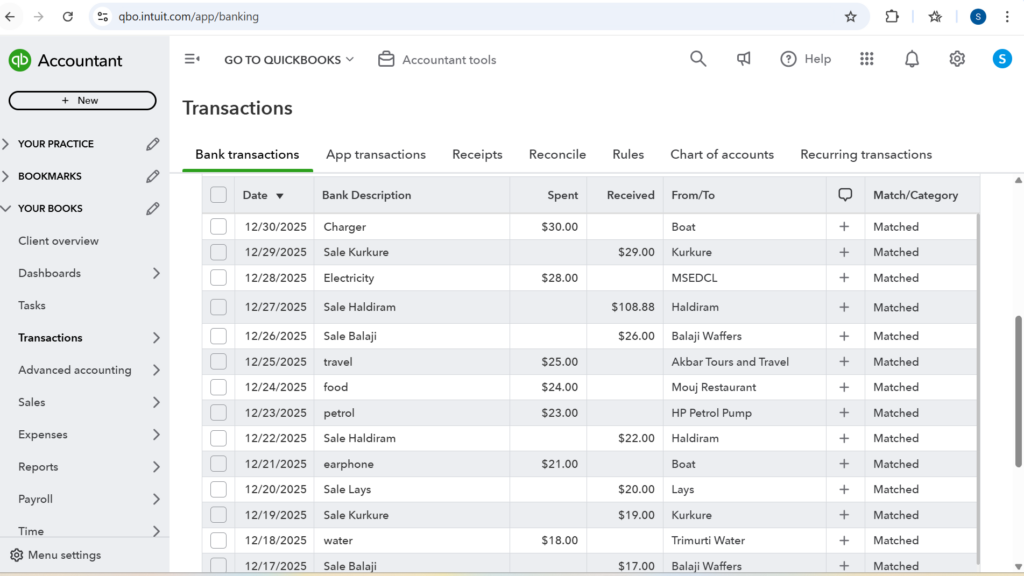Collapse the sidebar with the menu toggle icon

coord(192,59)
